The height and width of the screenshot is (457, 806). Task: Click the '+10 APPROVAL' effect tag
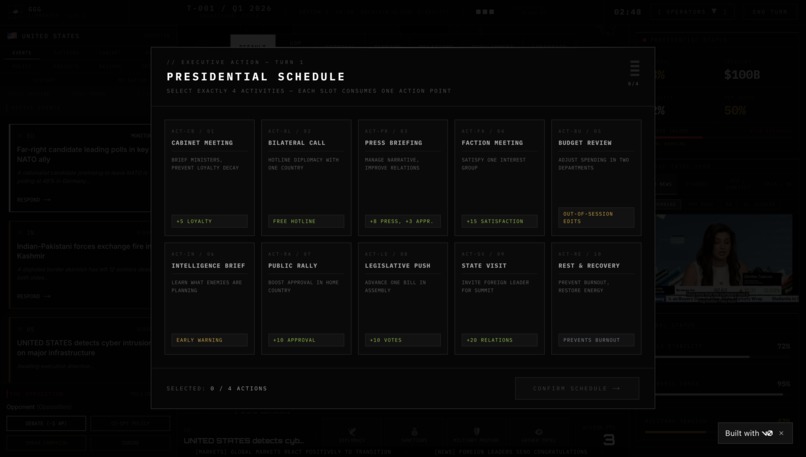pos(306,340)
